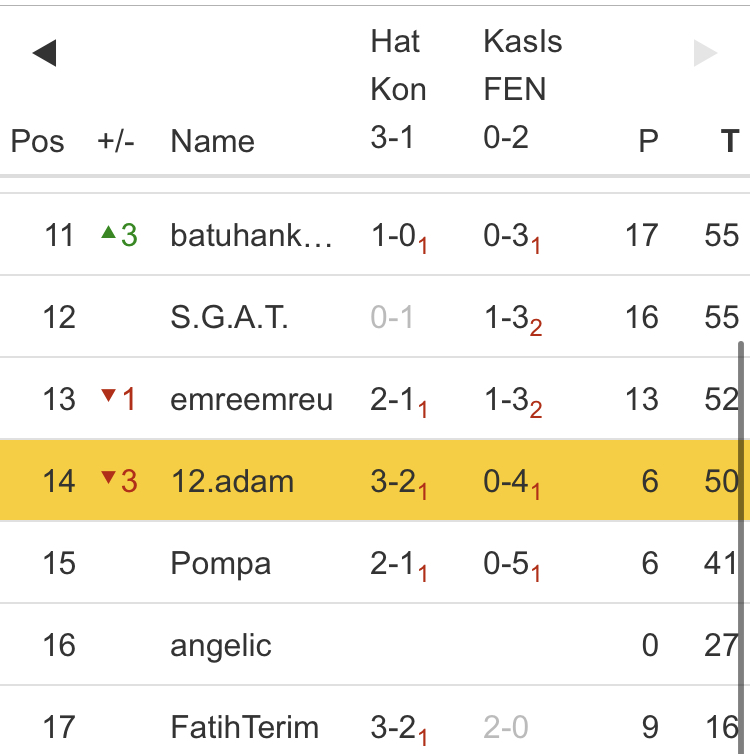Open the Hat Kon 3-1 match column

point(398,90)
